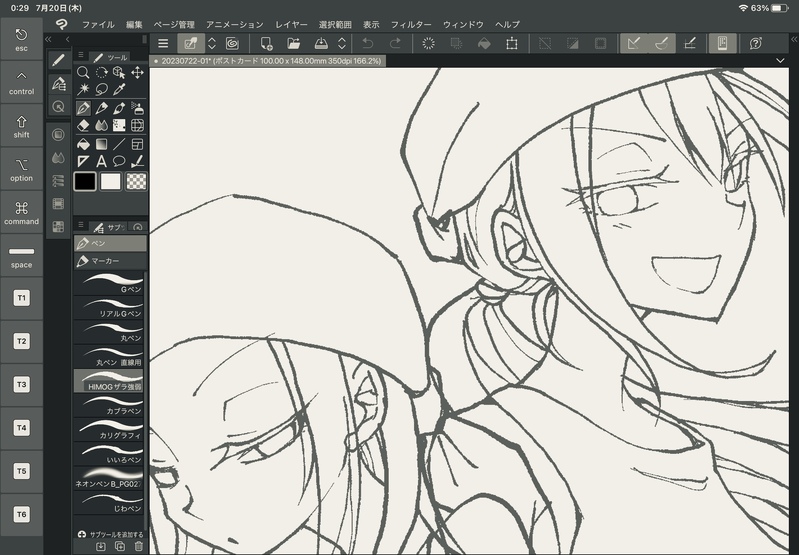The height and width of the screenshot is (555, 799).
Task: Open the ファイル menu
Action: (x=98, y=24)
